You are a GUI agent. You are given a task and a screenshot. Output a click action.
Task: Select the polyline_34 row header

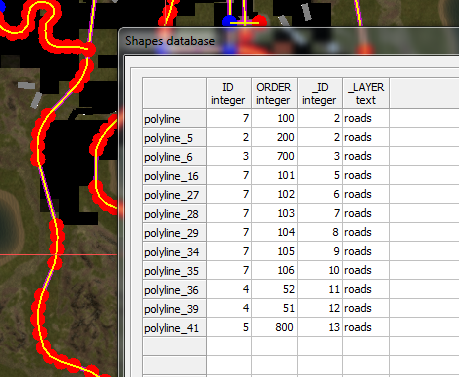point(174,251)
